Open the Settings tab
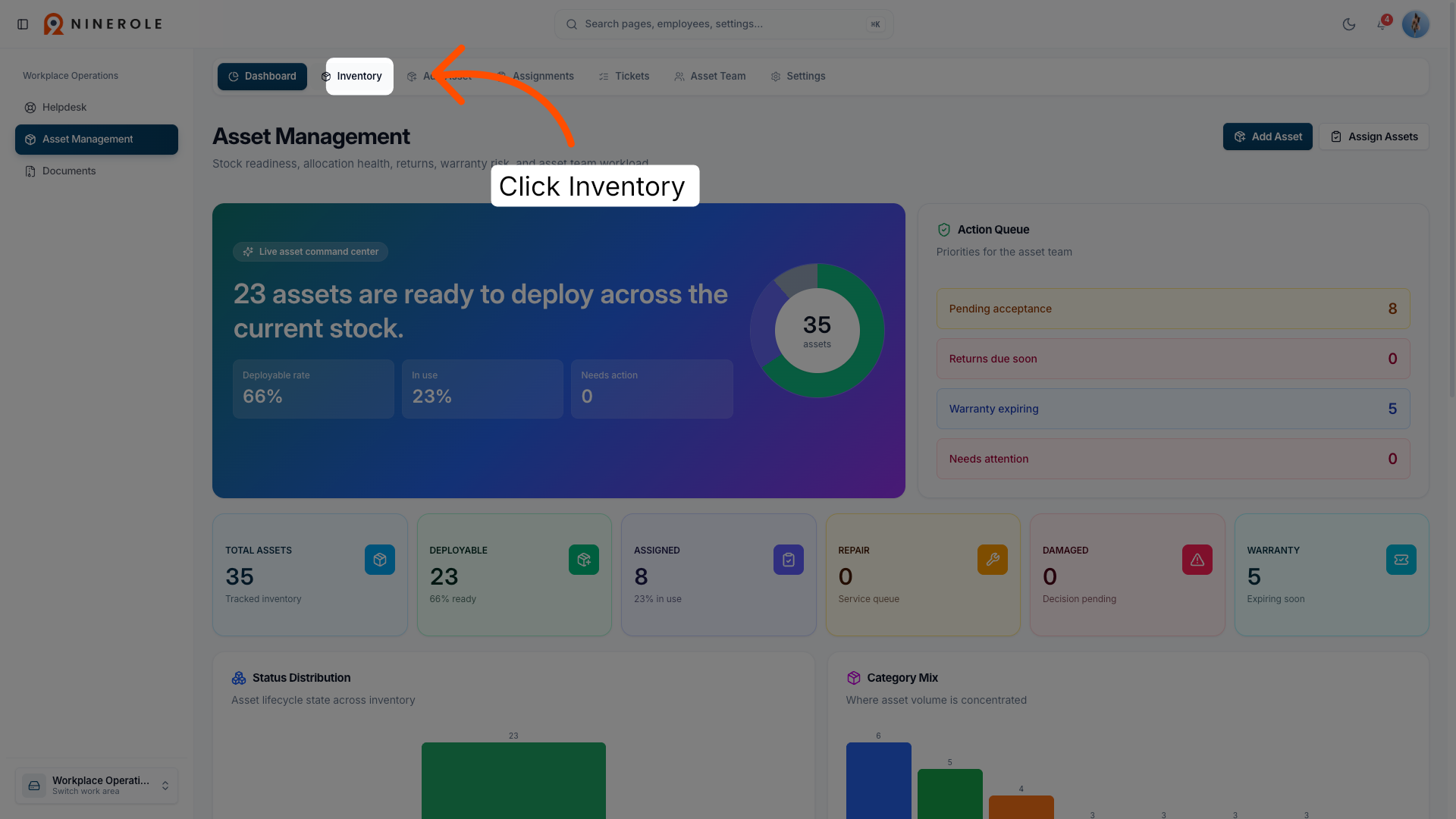Image resolution: width=1456 pixels, height=819 pixels. coord(798,77)
